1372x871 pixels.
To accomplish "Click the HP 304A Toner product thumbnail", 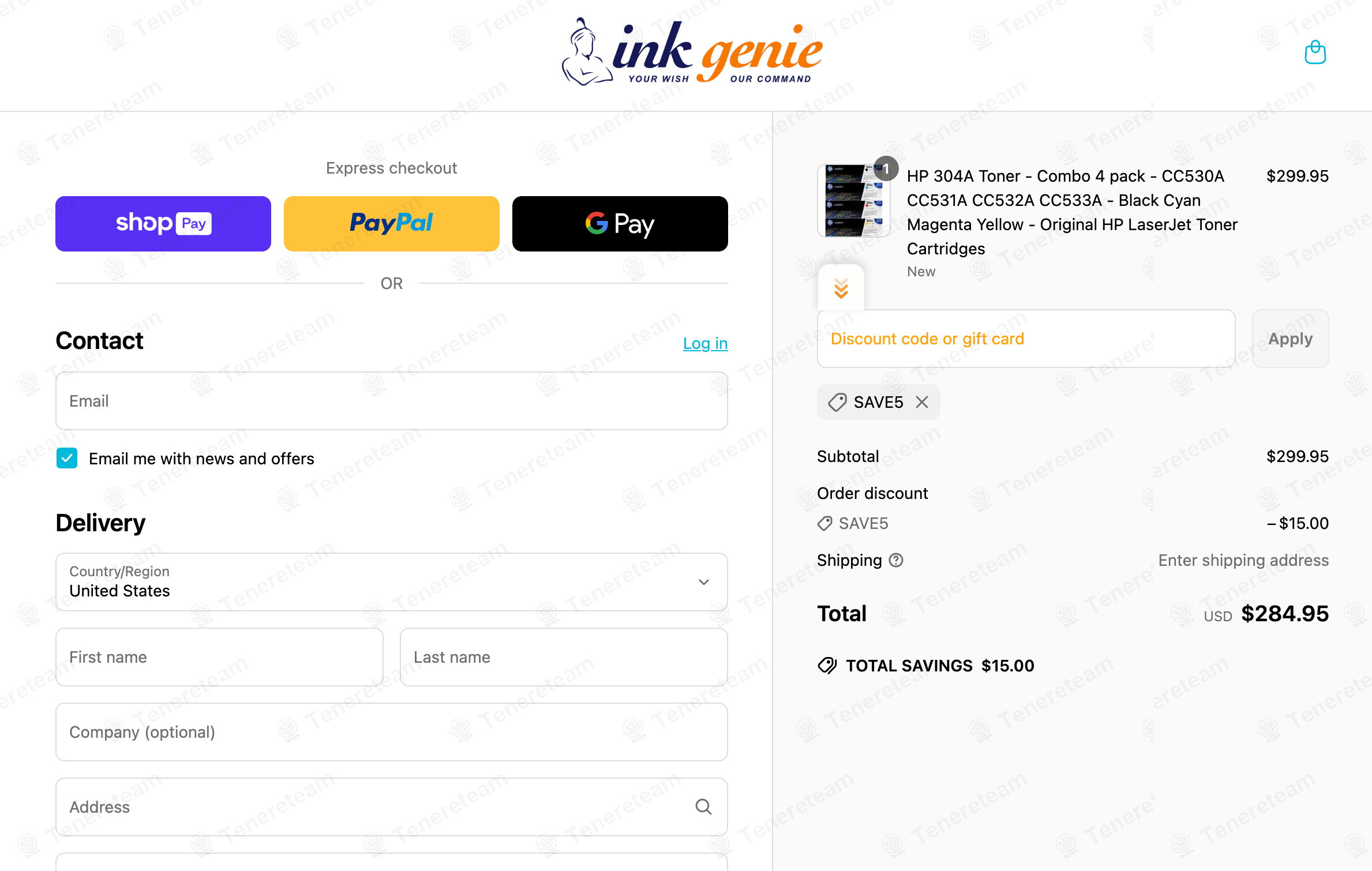I will 854,201.
